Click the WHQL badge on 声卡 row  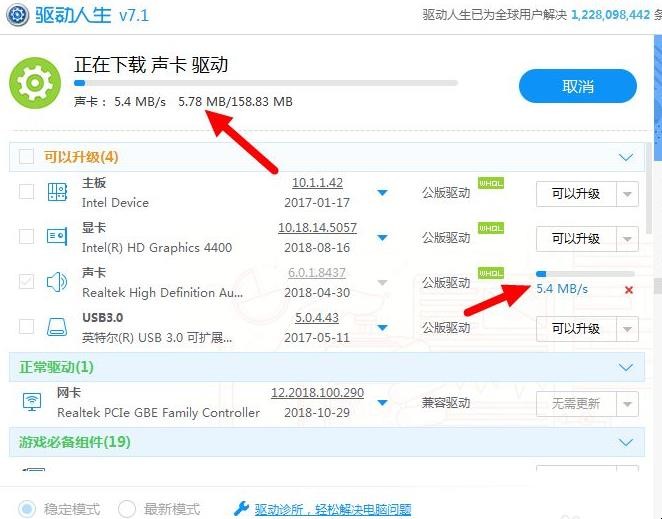coord(491,273)
